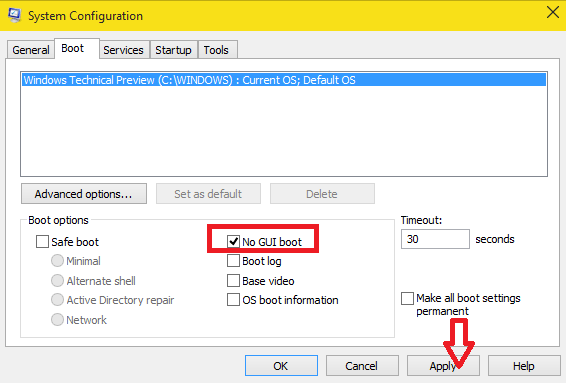Select the Minimal radio button
The height and width of the screenshot is (383, 566).
57,261
